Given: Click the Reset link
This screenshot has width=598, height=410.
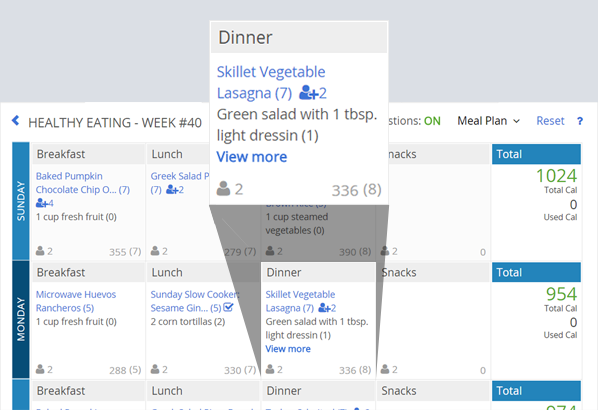Looking at the screenshot, I should (550, 121).
